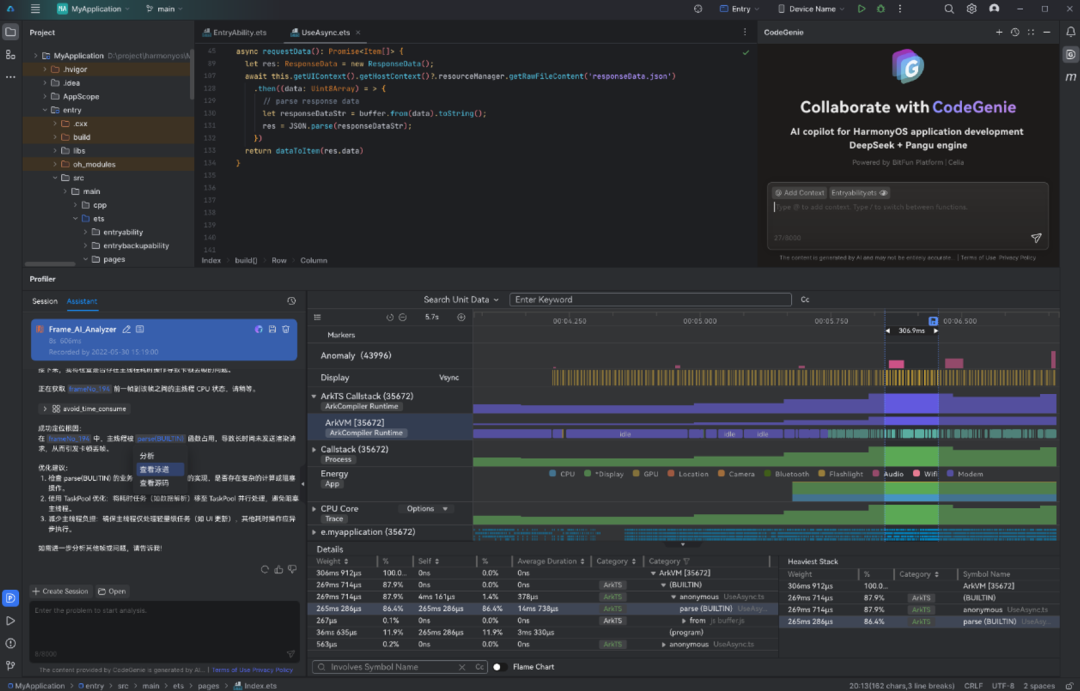Run the app with the green play icon

click(861, 9)
